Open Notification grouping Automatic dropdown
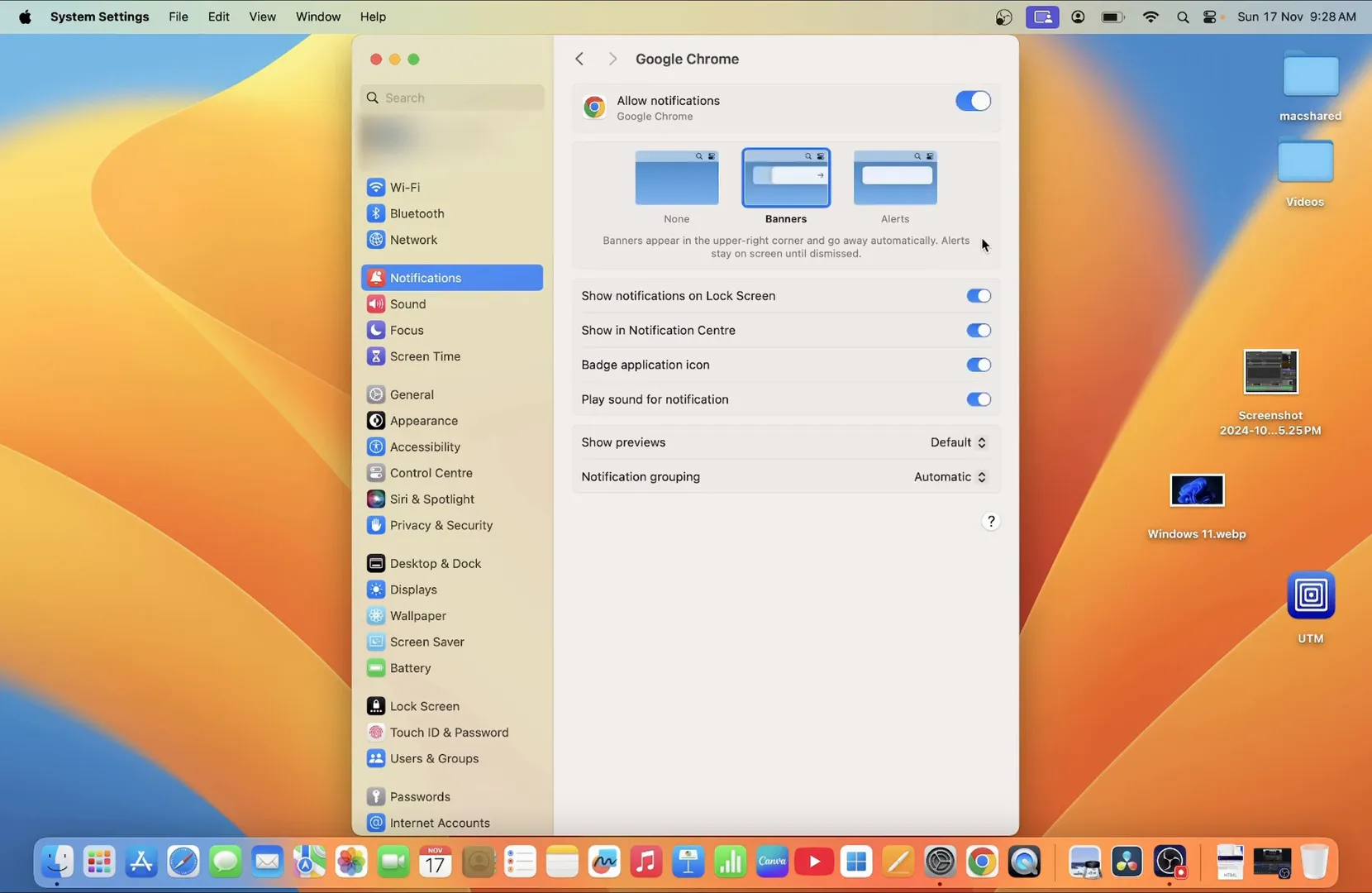 950,477
